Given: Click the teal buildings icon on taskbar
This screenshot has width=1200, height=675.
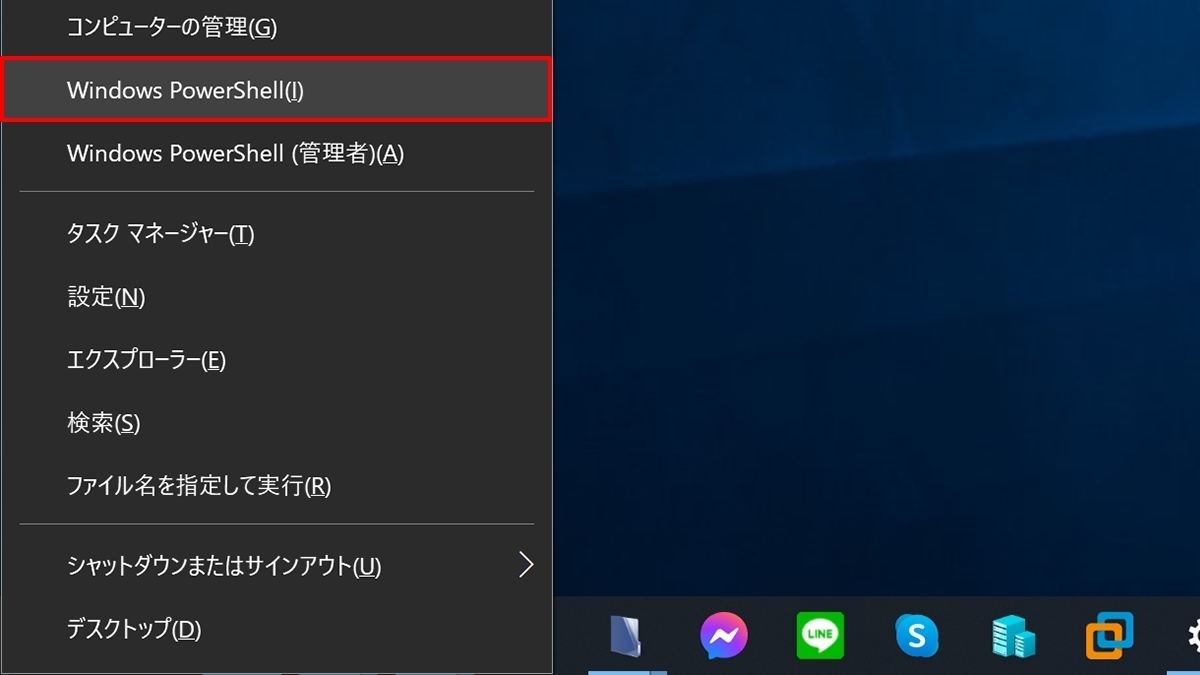Looking at the screenshot, I should coord(1013,636).
